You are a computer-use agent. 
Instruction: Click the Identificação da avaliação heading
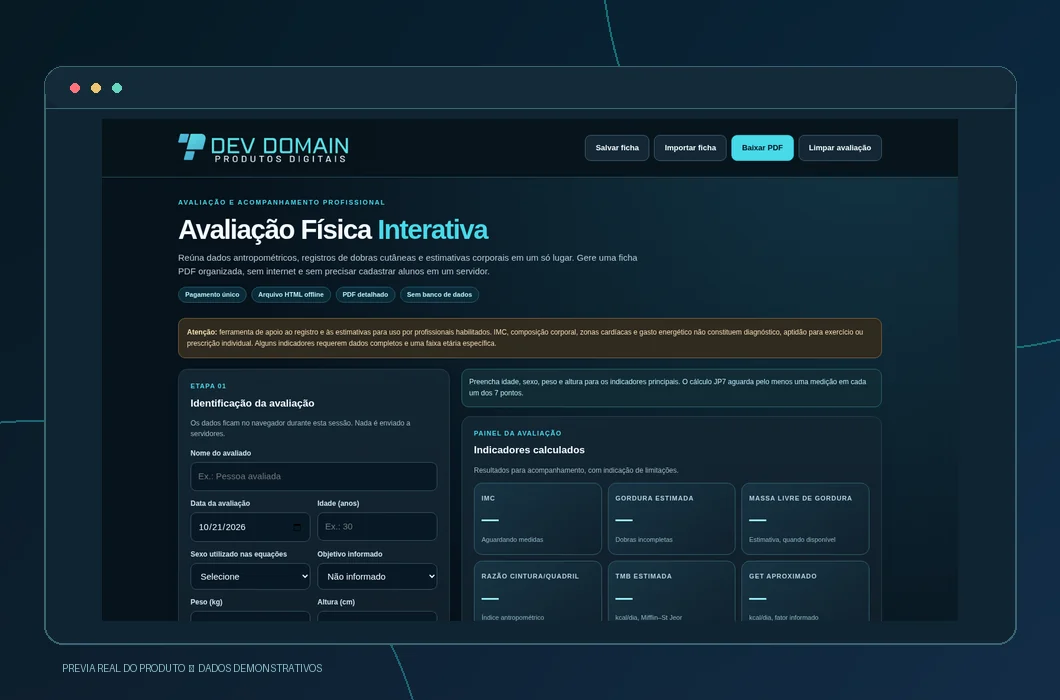click(x=252, y=403)
